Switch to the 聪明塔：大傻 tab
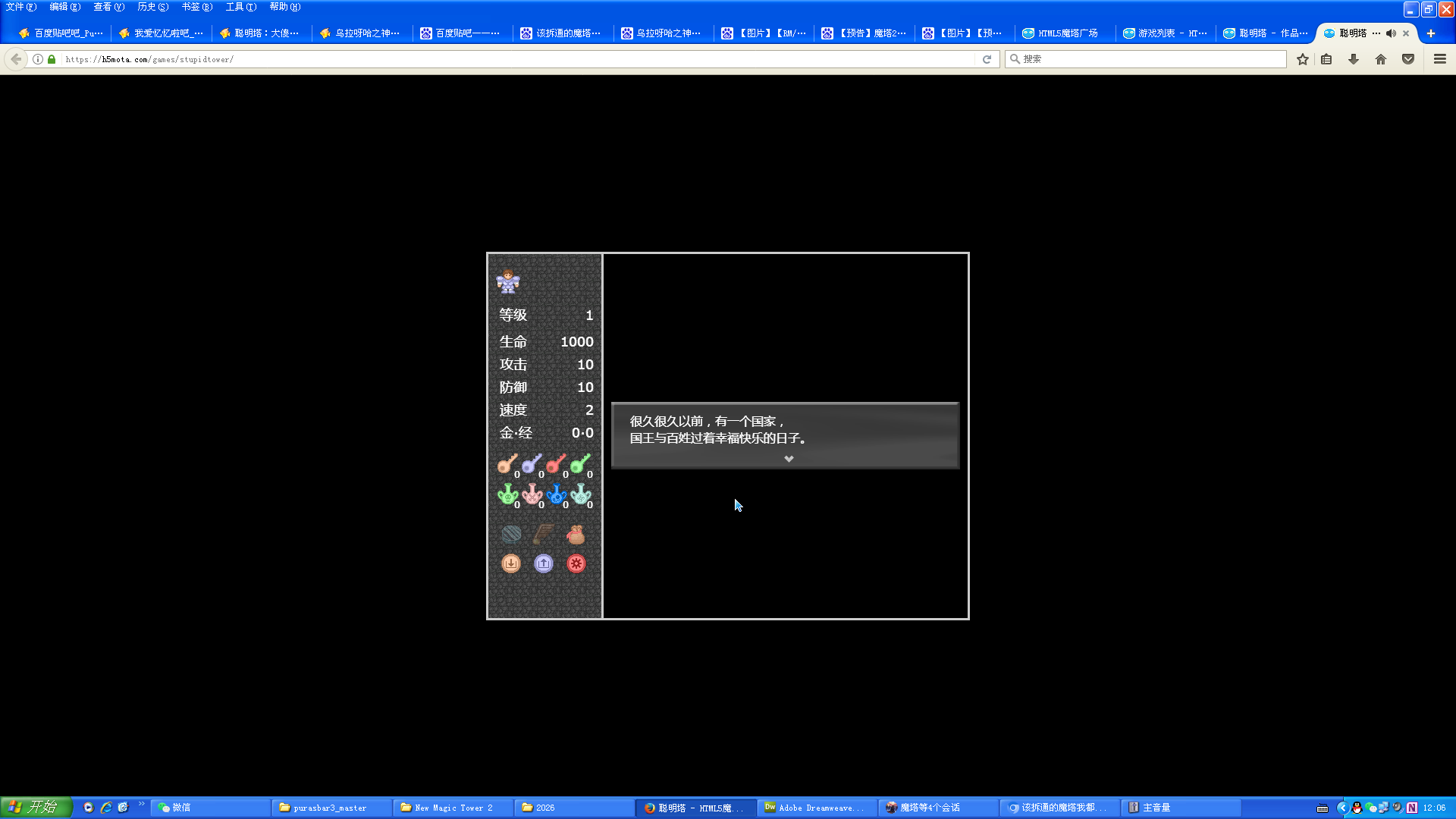Image resolution: width=1456 pixels, height=819 pixels. (x=262, y=33)
